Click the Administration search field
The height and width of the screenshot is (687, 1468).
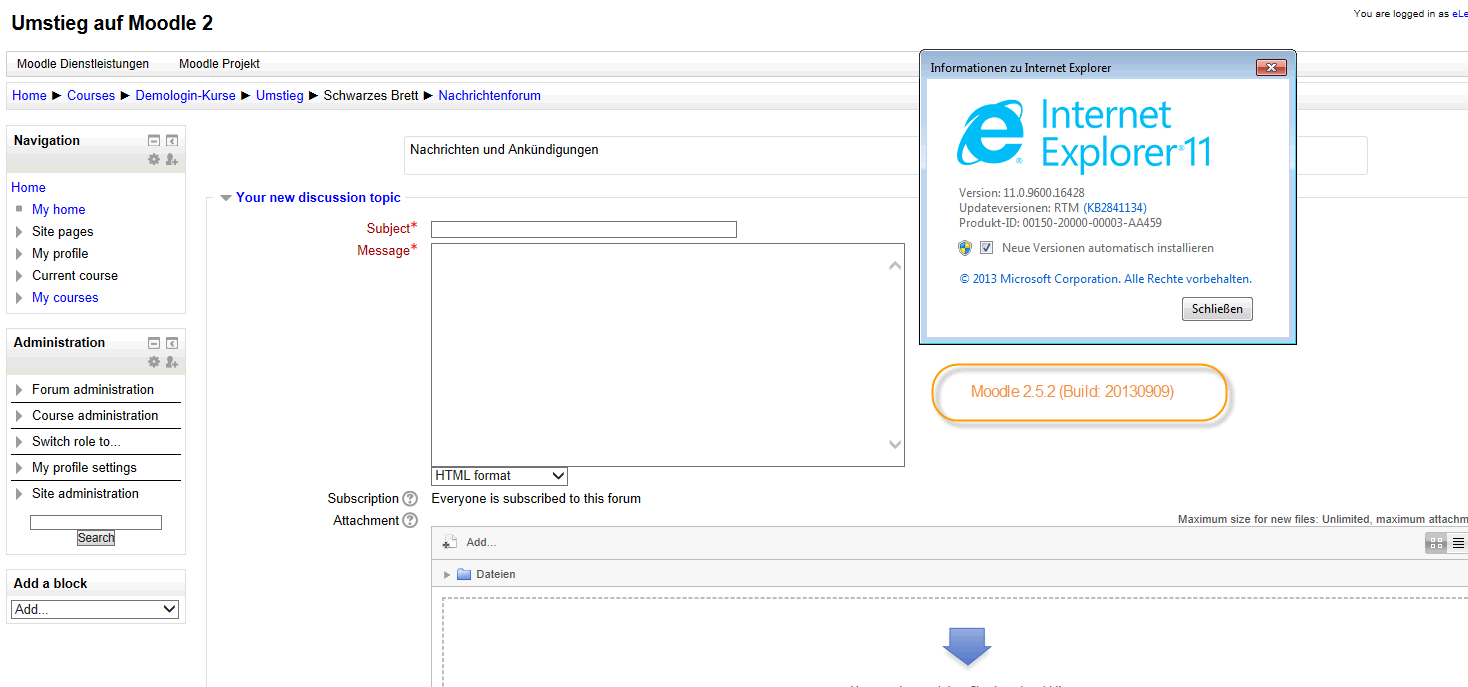click(x=96, y=522)
